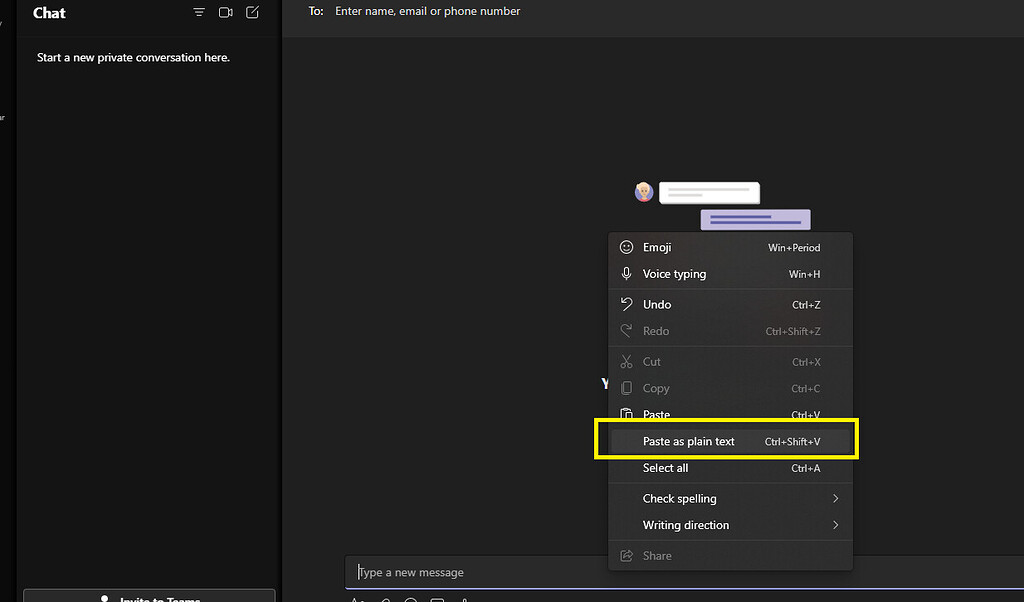Image resolution: width=1024 pixels, height=602 pixels.
Task: Click the contact avatar beside the message bubble
Action: coord(643,191)
